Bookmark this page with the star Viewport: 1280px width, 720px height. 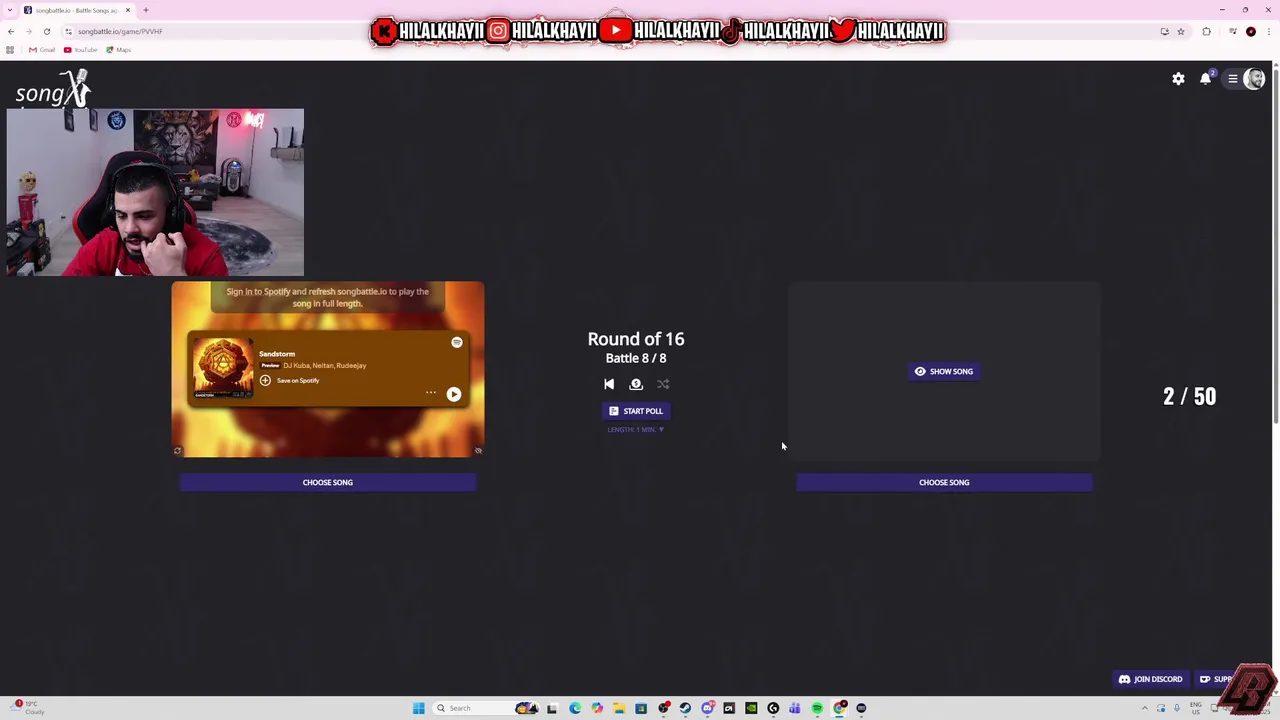pyautogui.click(x=1181, y=32)
